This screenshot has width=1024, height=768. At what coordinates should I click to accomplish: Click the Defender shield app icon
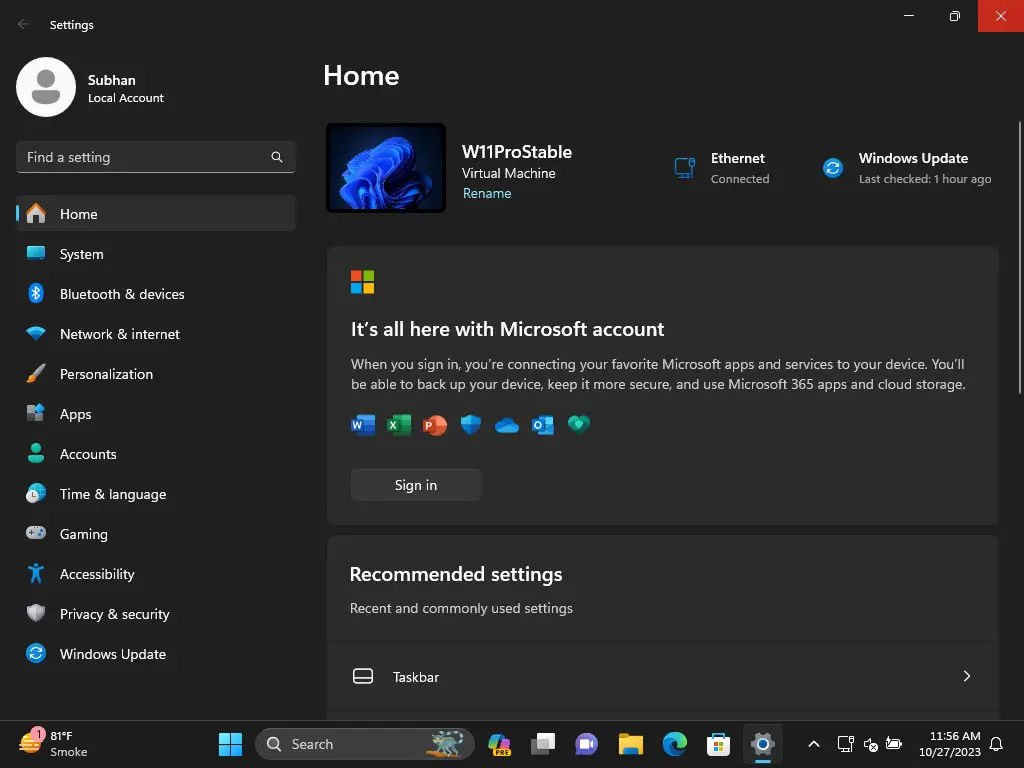(x=470, y=425)
